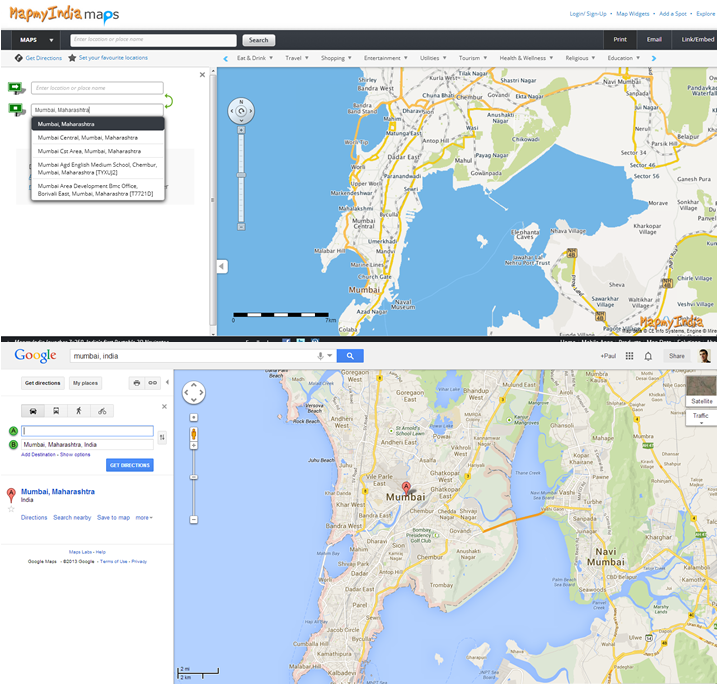Viewport: 720px width, 684px height.
Task: Click the MapmyIndia compass pan control
Action: (241, 111)
